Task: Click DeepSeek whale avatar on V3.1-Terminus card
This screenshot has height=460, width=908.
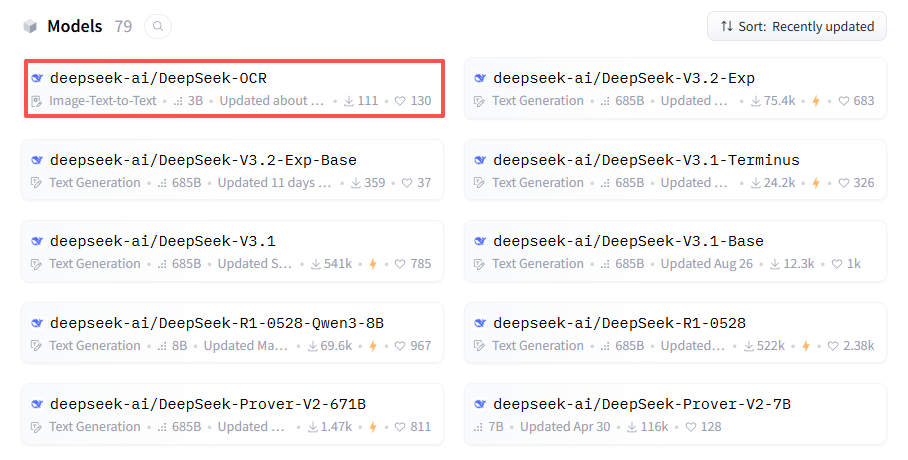Action: pos(479,160)
